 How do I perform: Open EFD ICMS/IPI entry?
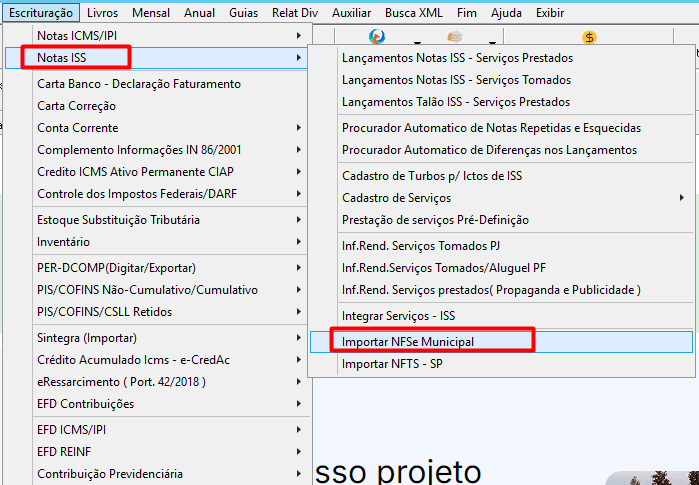(x=156, y=430)
